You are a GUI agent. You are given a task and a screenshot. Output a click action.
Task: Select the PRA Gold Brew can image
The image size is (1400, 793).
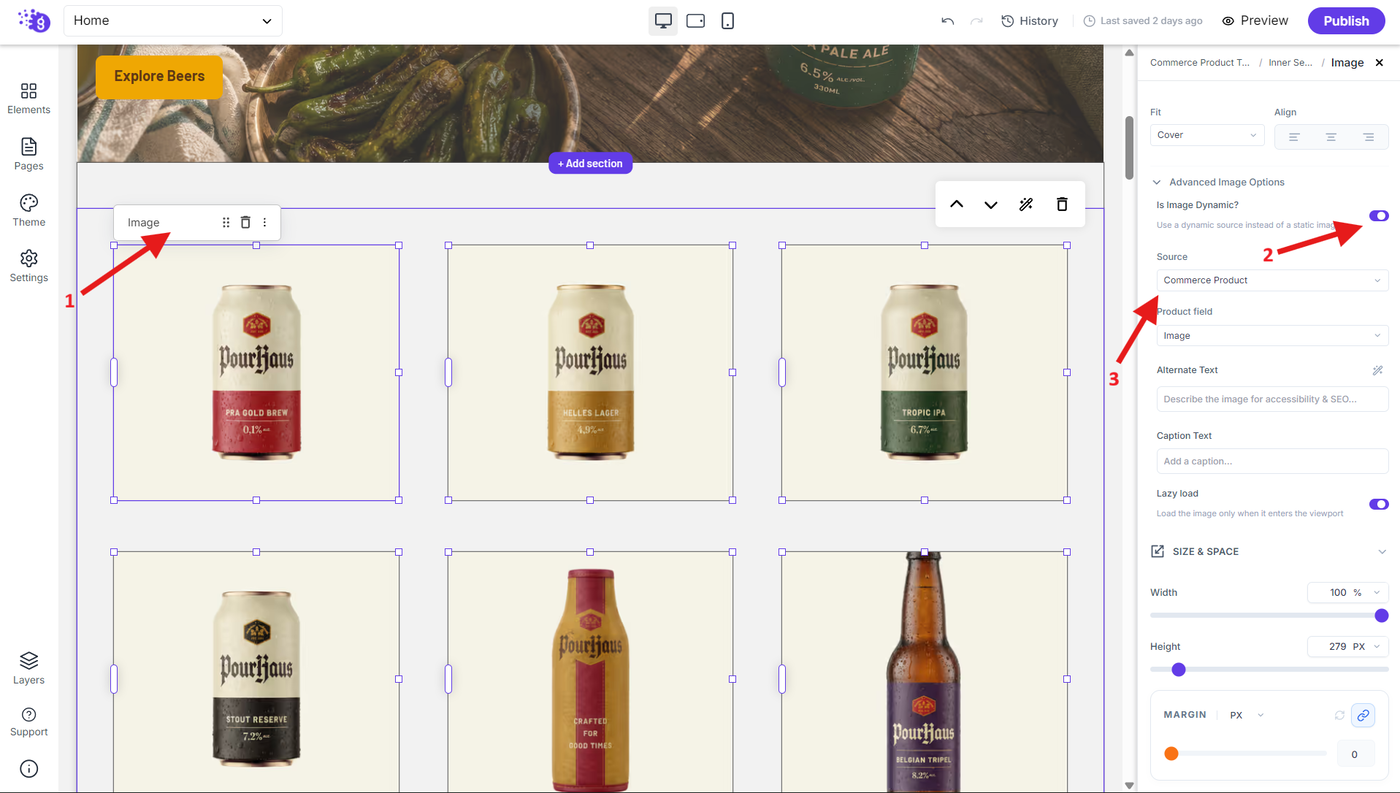(256, 372)
